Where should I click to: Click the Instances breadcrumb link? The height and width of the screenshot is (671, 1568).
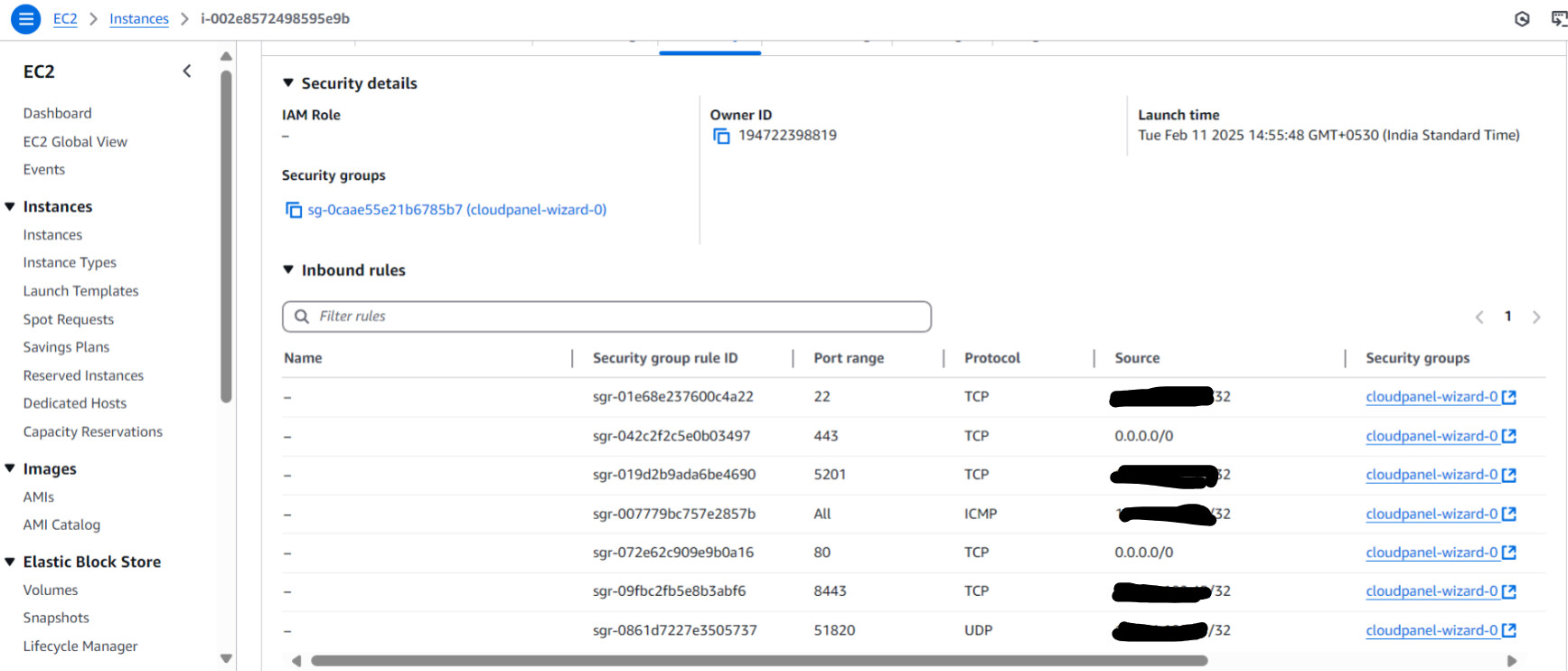coord(139,19)
